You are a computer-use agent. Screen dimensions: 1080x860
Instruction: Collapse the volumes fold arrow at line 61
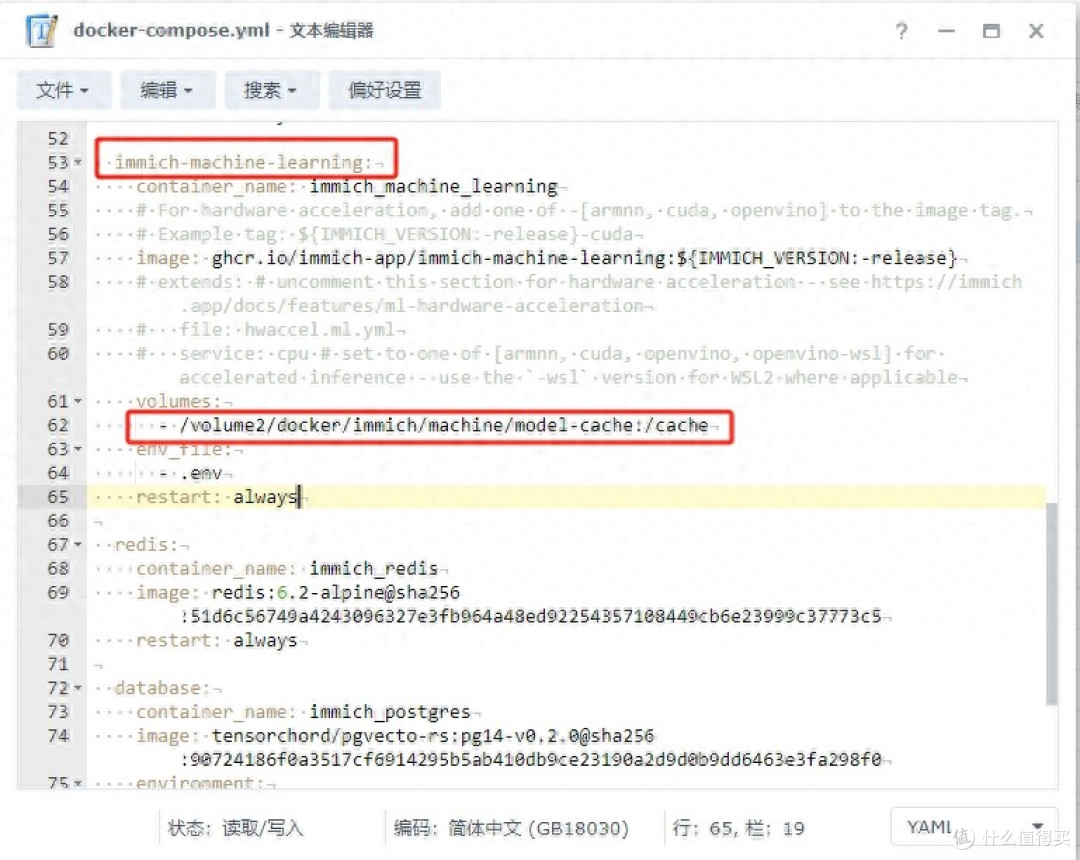click(x=78, y=401)
